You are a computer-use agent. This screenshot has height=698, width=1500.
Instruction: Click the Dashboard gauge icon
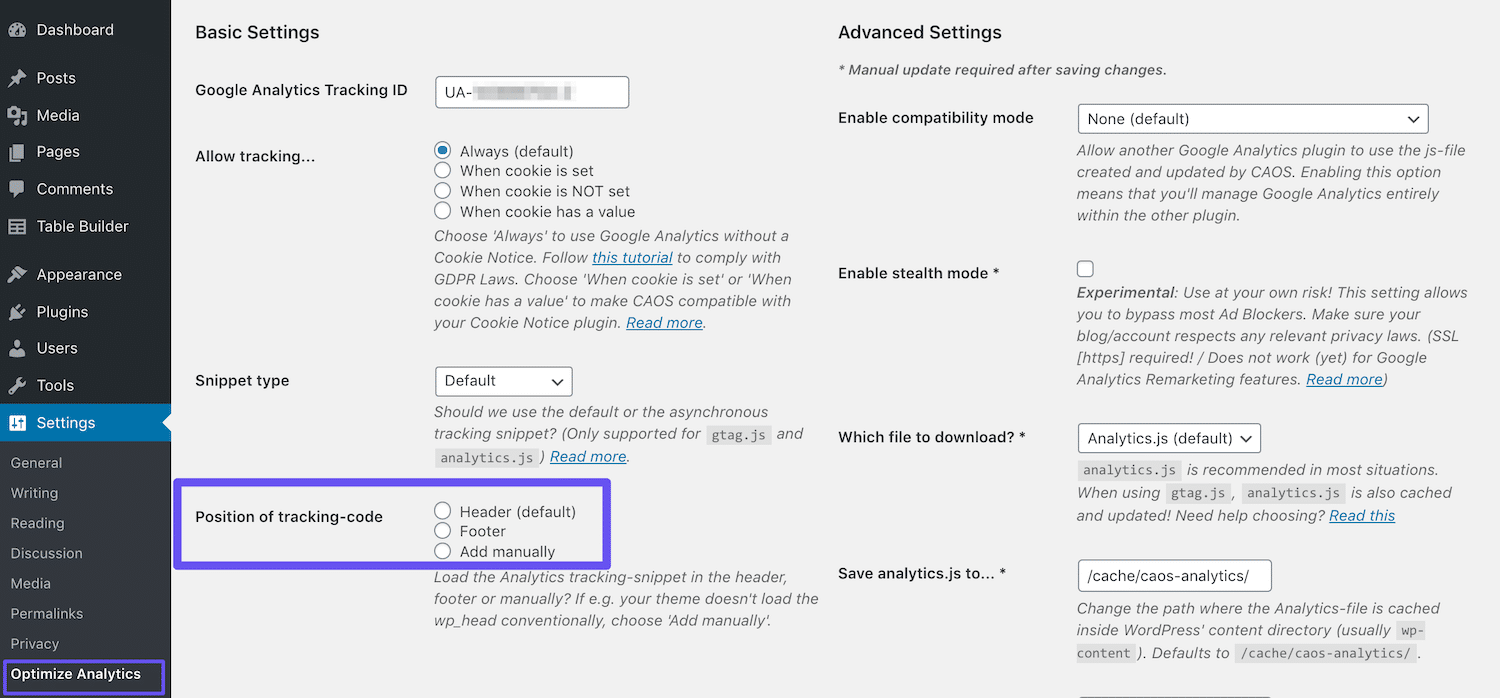(x=17, y=30)
